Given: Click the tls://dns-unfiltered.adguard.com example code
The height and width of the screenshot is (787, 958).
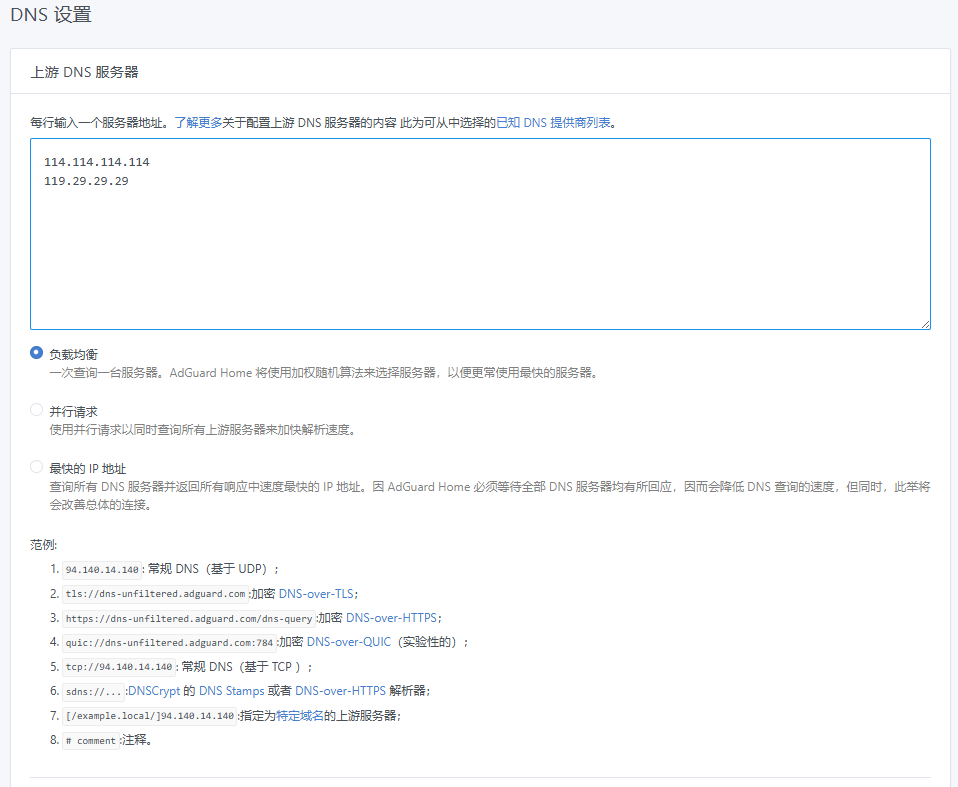Looking at the screenshot, I should click(155, 593).
